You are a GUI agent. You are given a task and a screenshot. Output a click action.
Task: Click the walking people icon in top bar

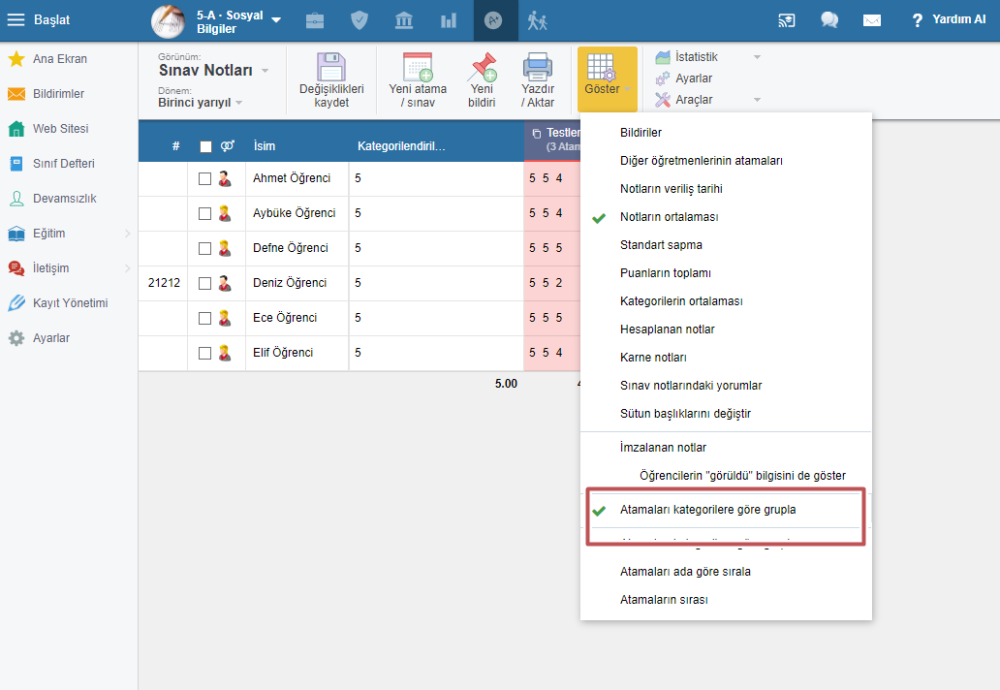[537, 20]
